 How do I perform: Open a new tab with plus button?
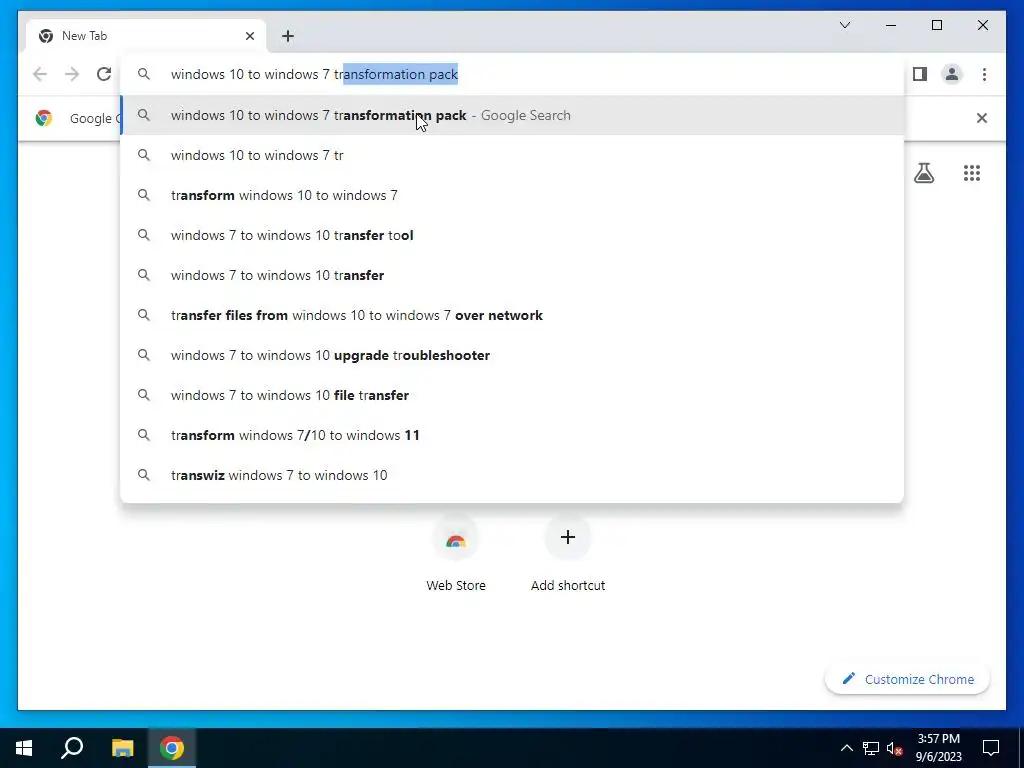tap(288, 36)
